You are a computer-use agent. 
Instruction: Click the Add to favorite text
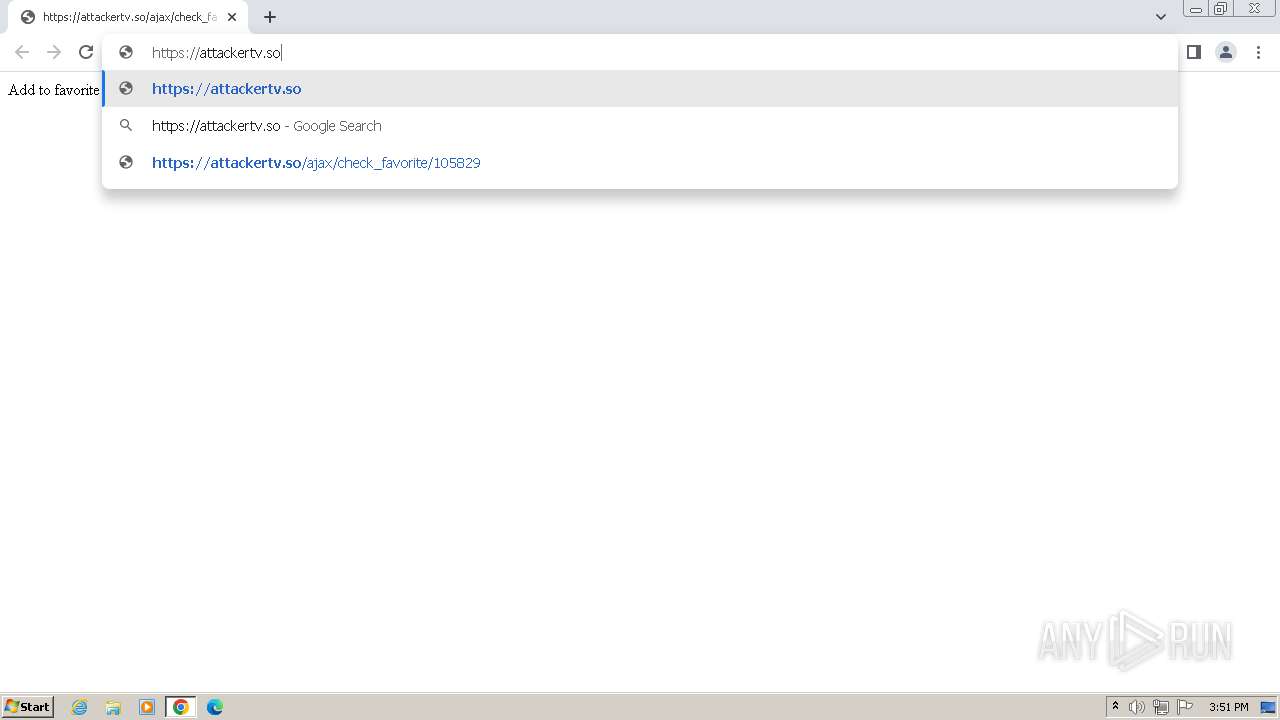(54, 90)
